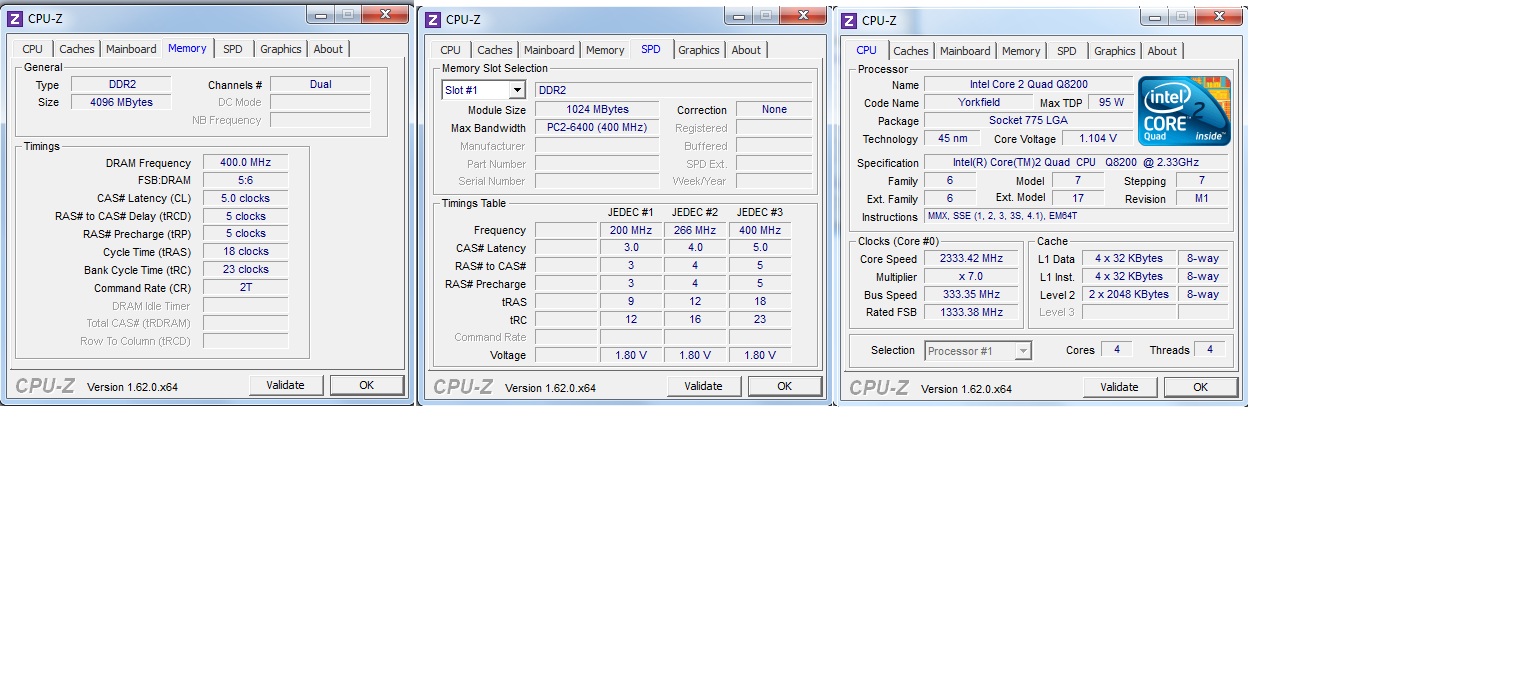Switch to Mainboard tab in the Memory window

click(132, 49)
